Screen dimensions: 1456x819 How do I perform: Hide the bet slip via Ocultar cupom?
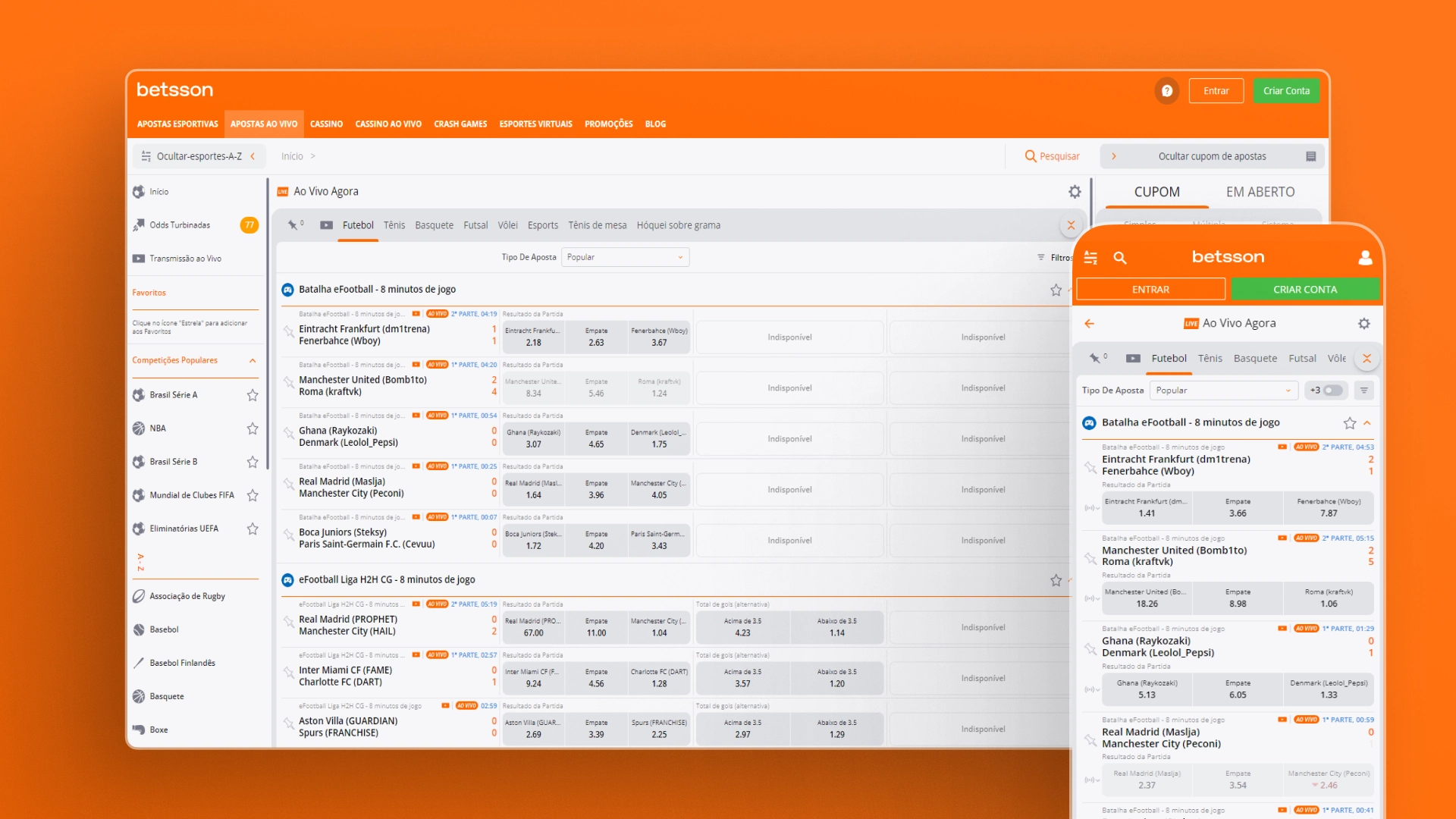(x=1212, y=156)
